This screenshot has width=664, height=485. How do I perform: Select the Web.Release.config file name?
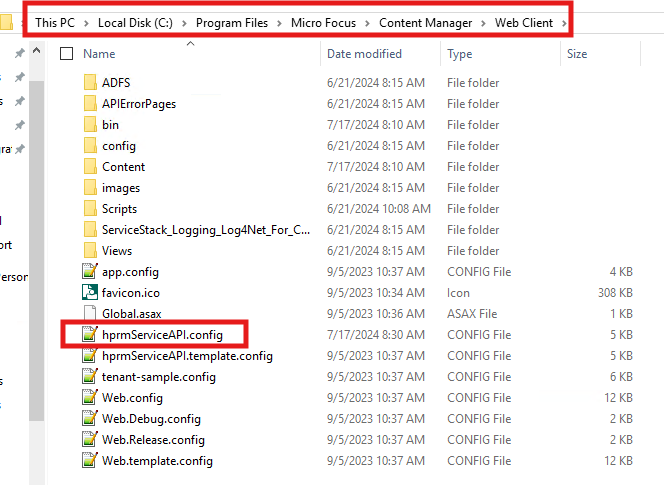point(153,440)
